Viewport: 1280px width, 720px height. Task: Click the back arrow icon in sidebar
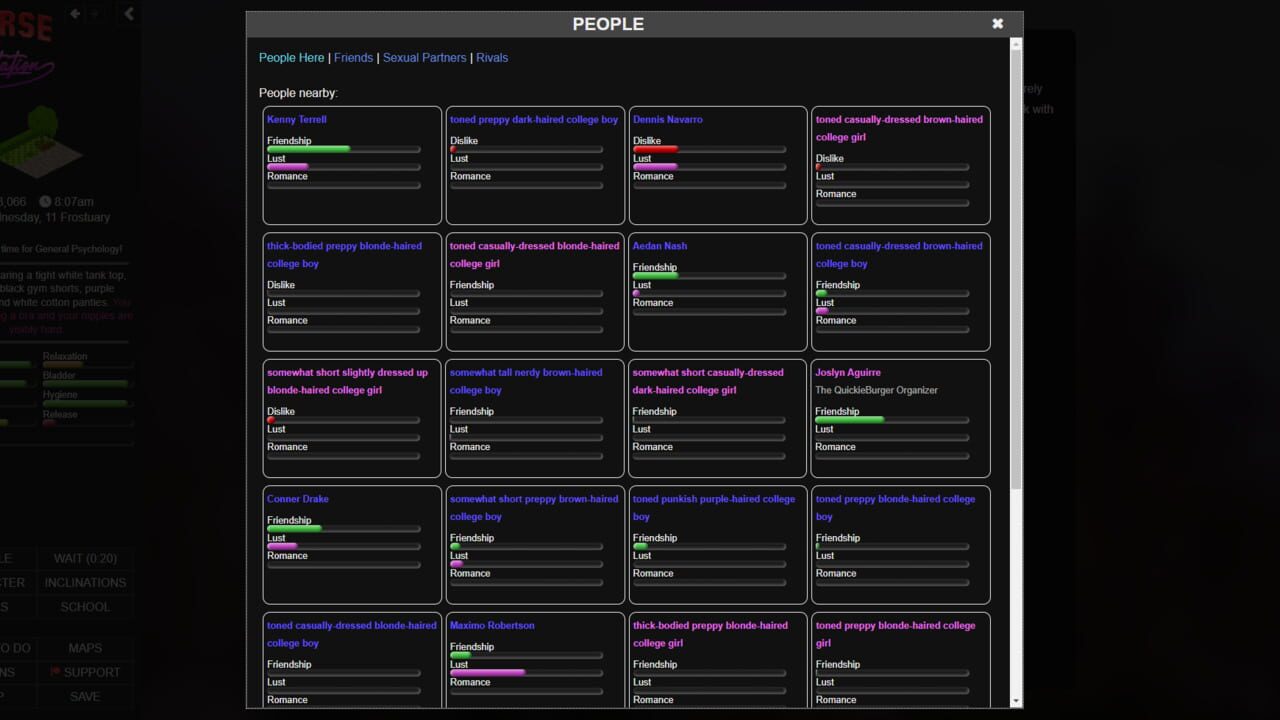(x=75, y=14)
